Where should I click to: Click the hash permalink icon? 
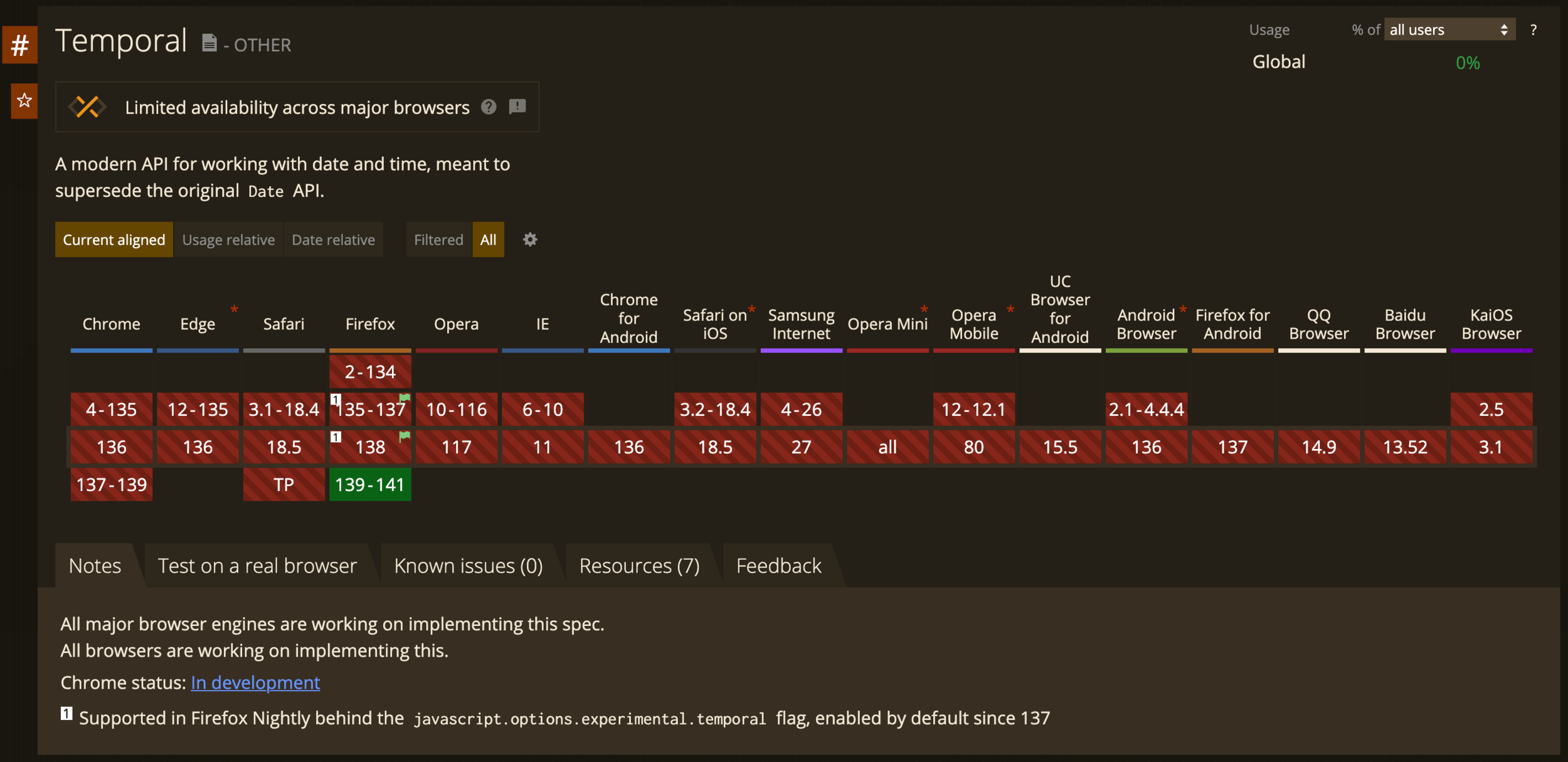(x=19, y=45)
